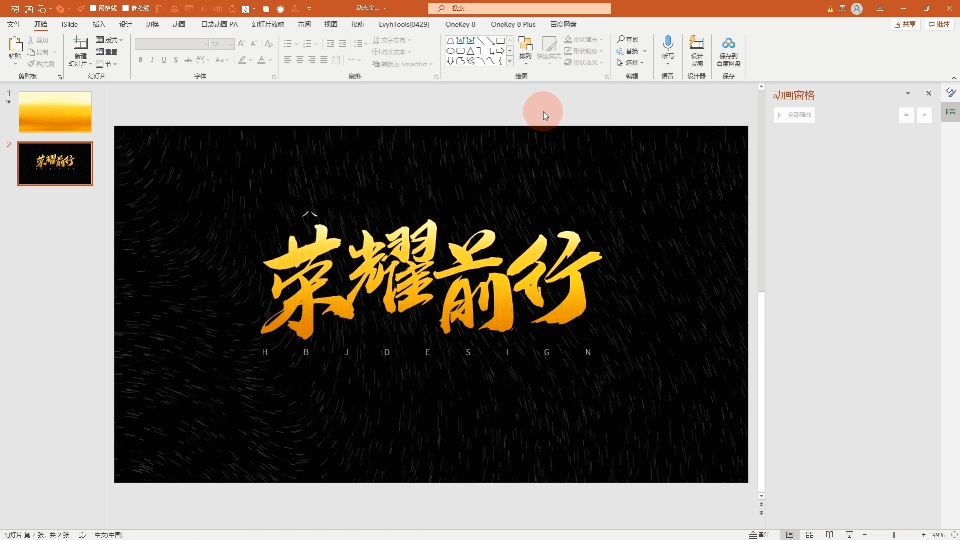The width and height of the screenshot is (960, 540).
Task: Decrease list indent level
Action: [x=331, y=44]
